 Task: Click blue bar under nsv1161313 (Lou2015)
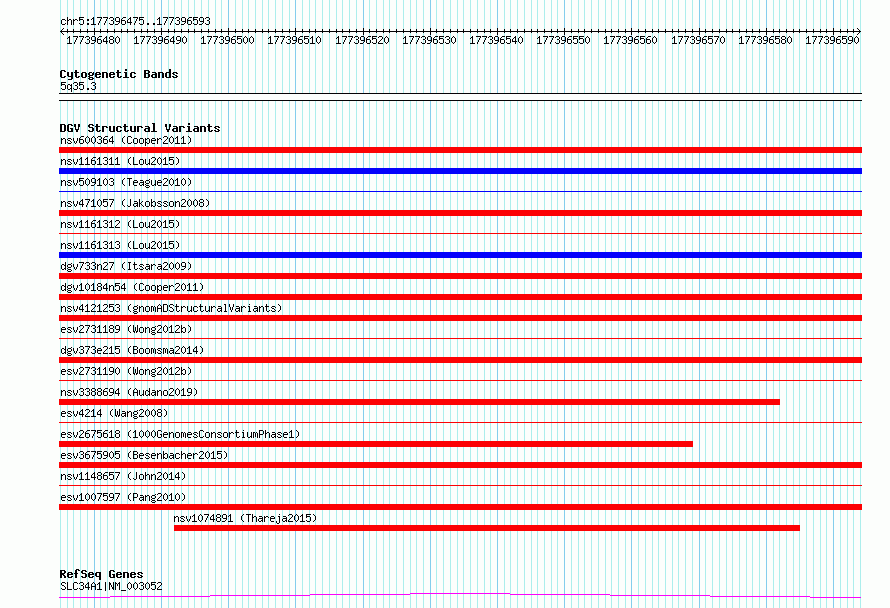pyautogui.click(x=460, y=255)
